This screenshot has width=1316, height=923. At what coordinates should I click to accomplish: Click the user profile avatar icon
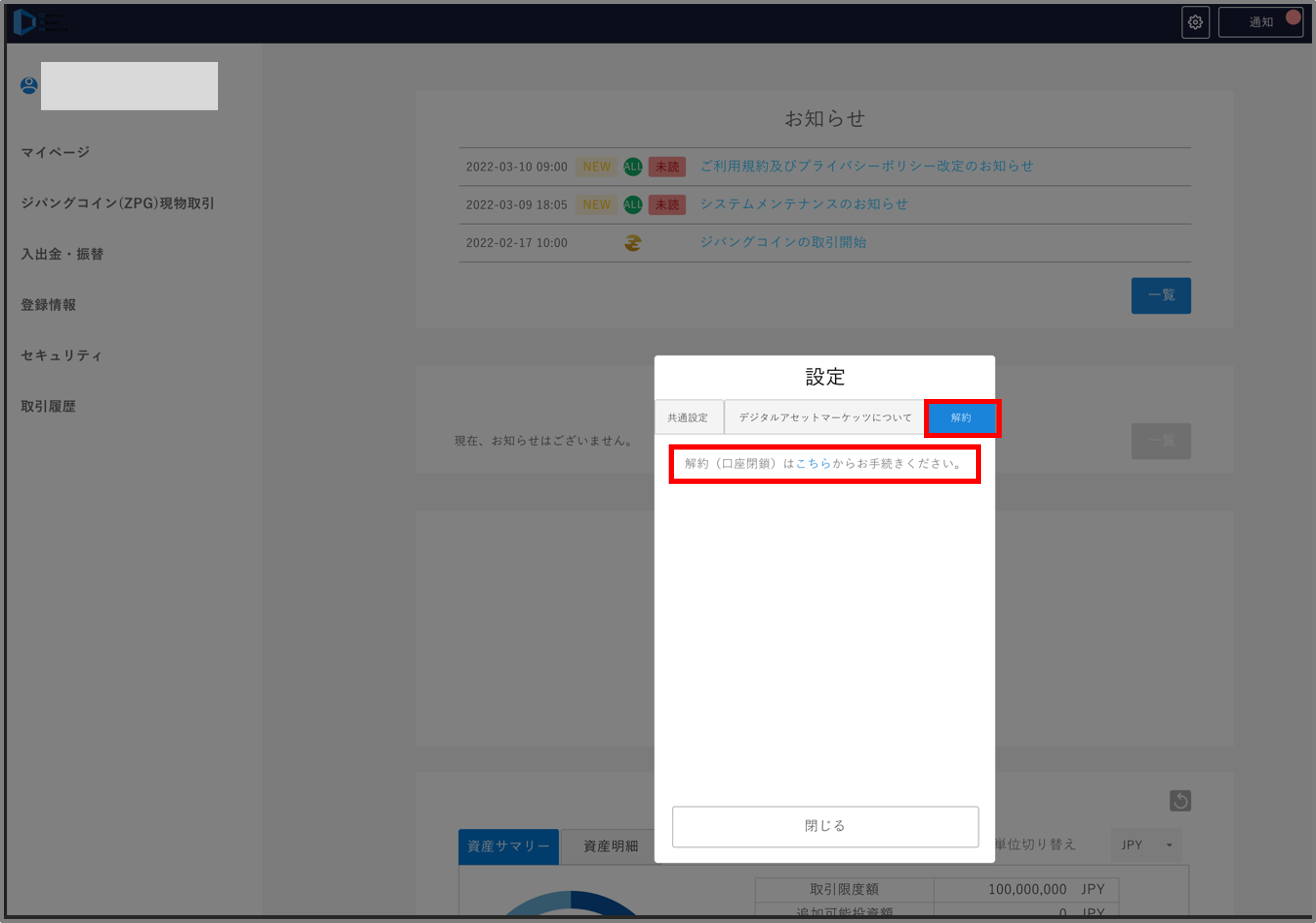(29, 85)
